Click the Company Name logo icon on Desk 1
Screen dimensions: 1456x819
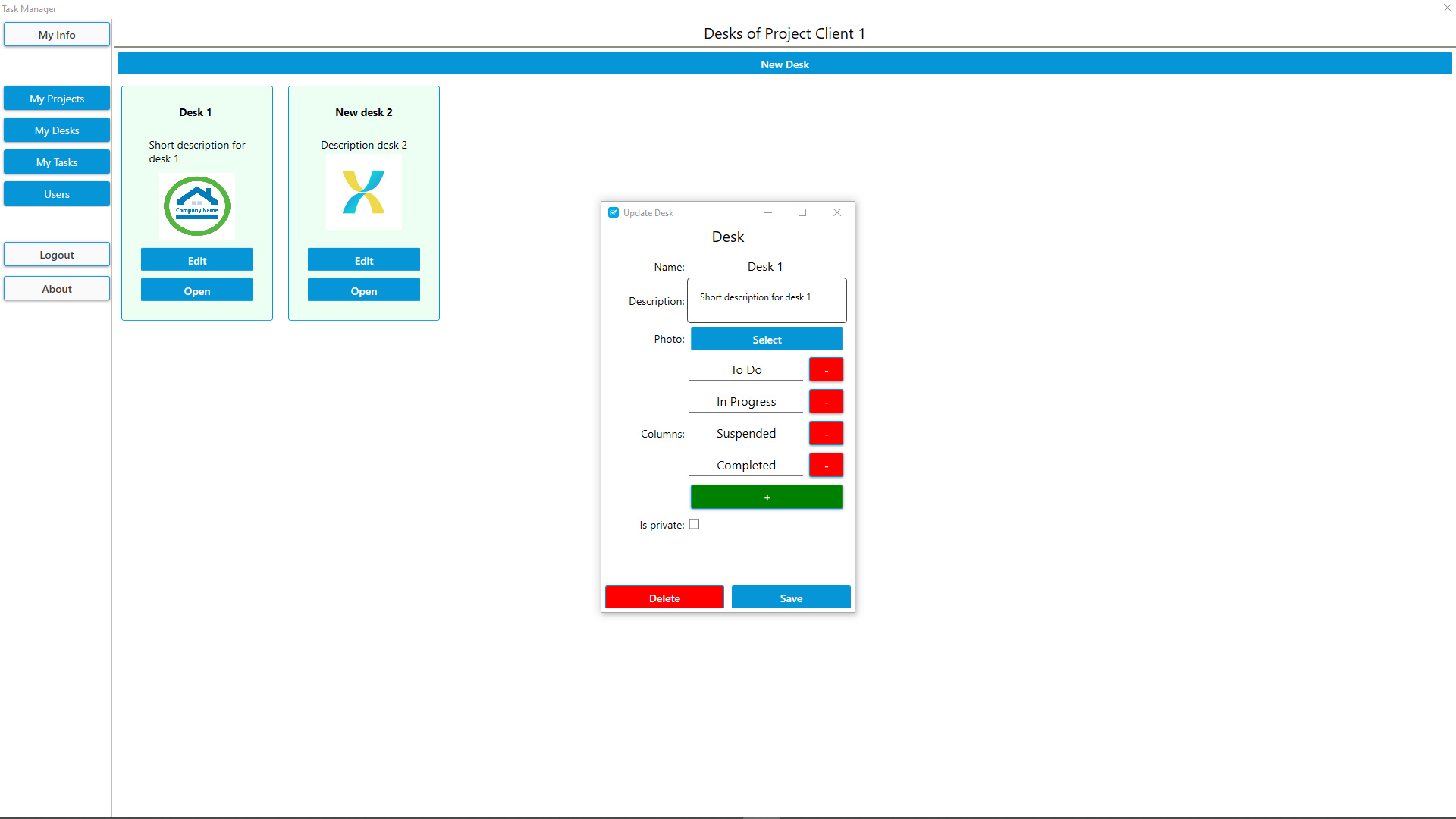coord(197,206)
